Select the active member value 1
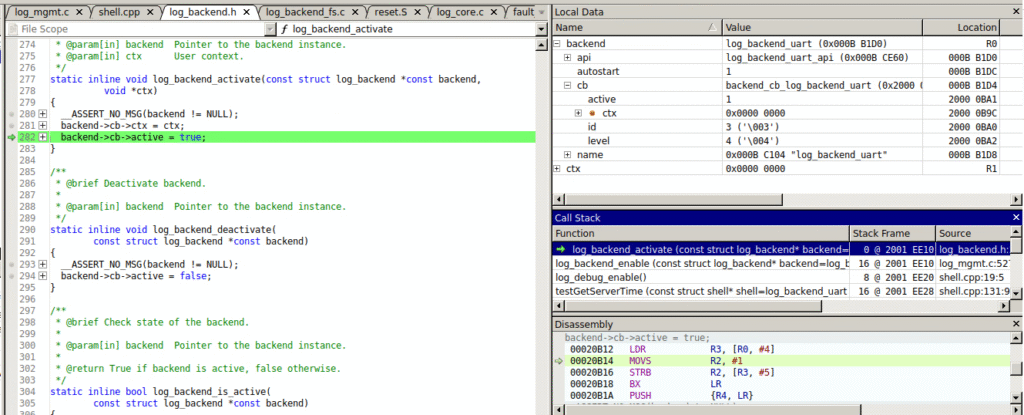Image resolution: width=1024 pixels, height=415 pixels. point(728,99)
